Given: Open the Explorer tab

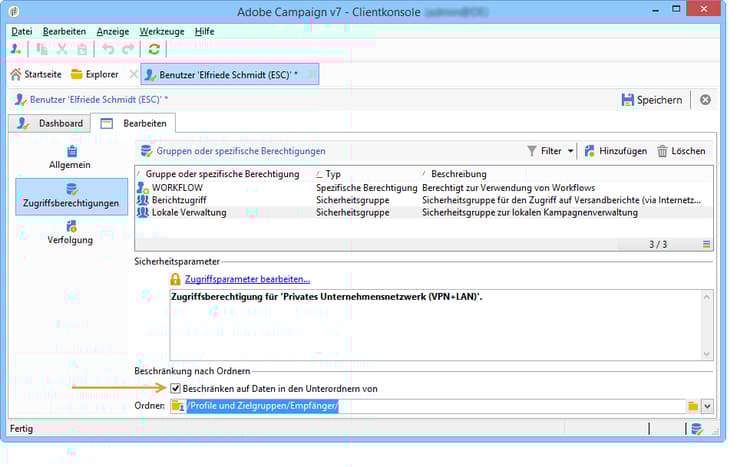Looking at the screenshot, I should click(95, 74).
